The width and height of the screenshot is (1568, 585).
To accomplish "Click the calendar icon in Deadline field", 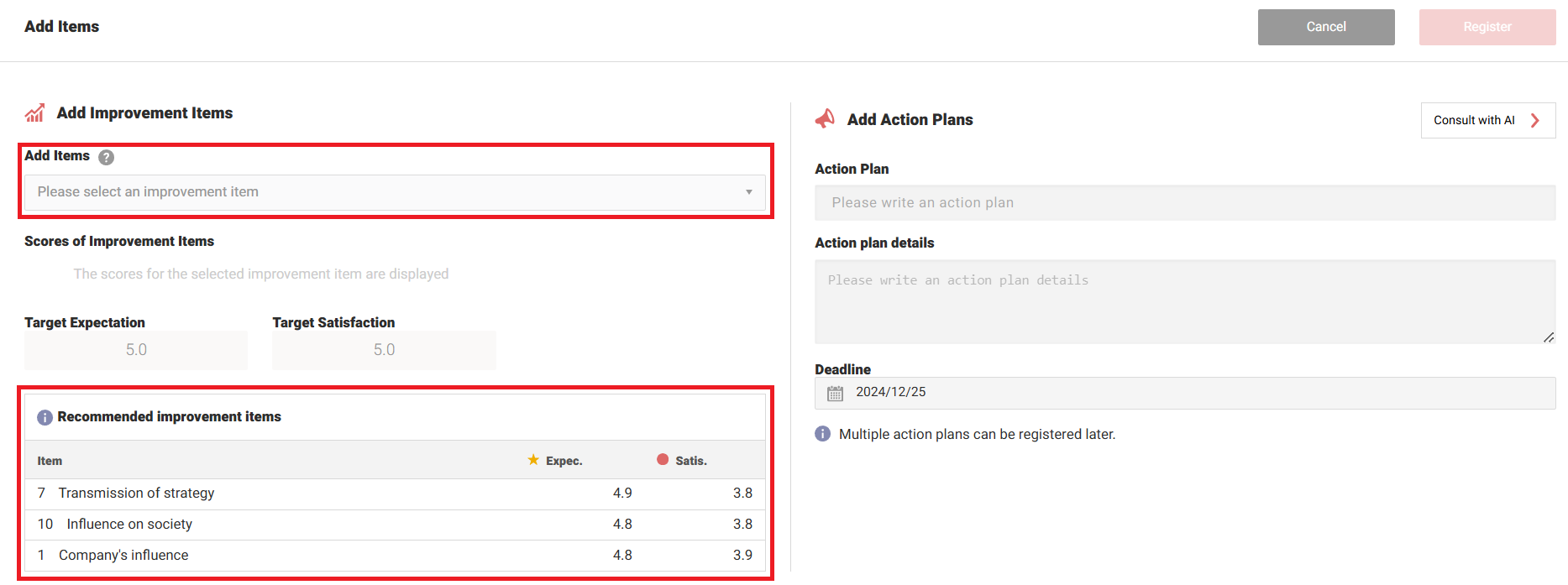I will pyautogui.click(x=835, y=393).
